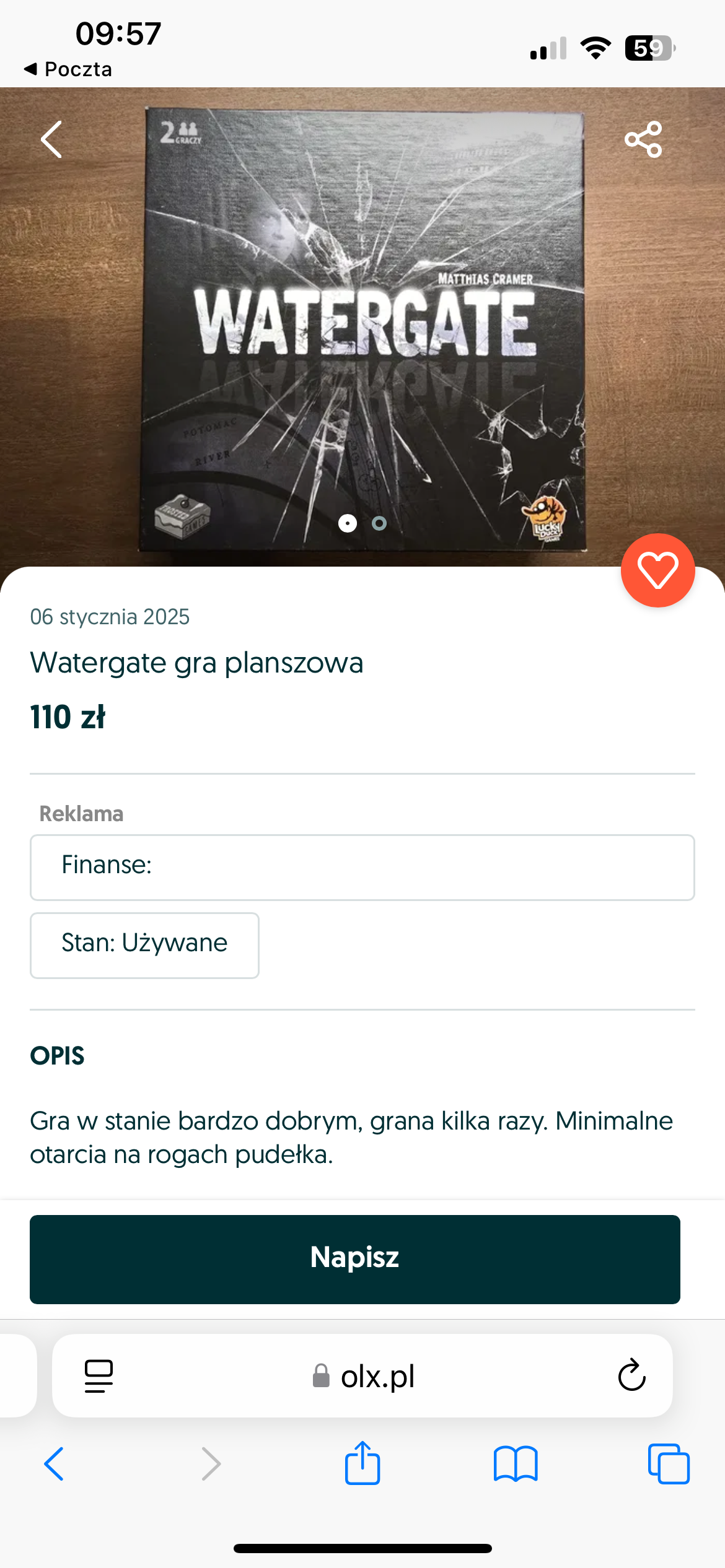This screenshot has height=1568, width=725.
Task: Select the second photo dot indicator
Action: [x=379, y=524]
